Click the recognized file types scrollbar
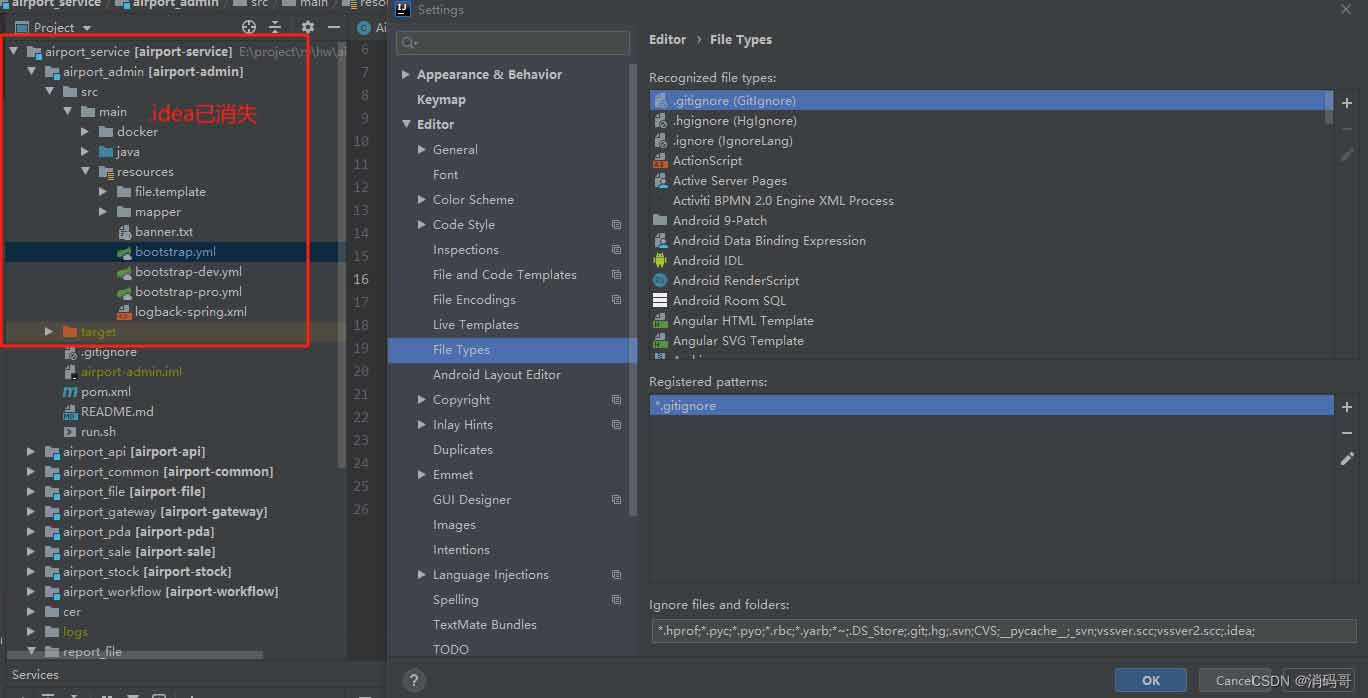This screenshot has width=1368, height=698. coord(1329,107)
